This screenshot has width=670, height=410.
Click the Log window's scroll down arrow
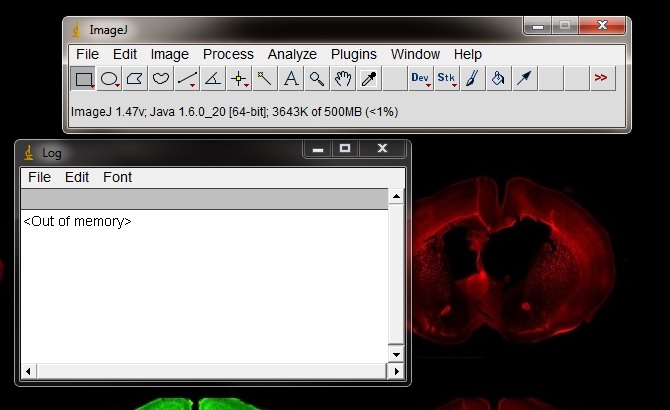(396, 354)
